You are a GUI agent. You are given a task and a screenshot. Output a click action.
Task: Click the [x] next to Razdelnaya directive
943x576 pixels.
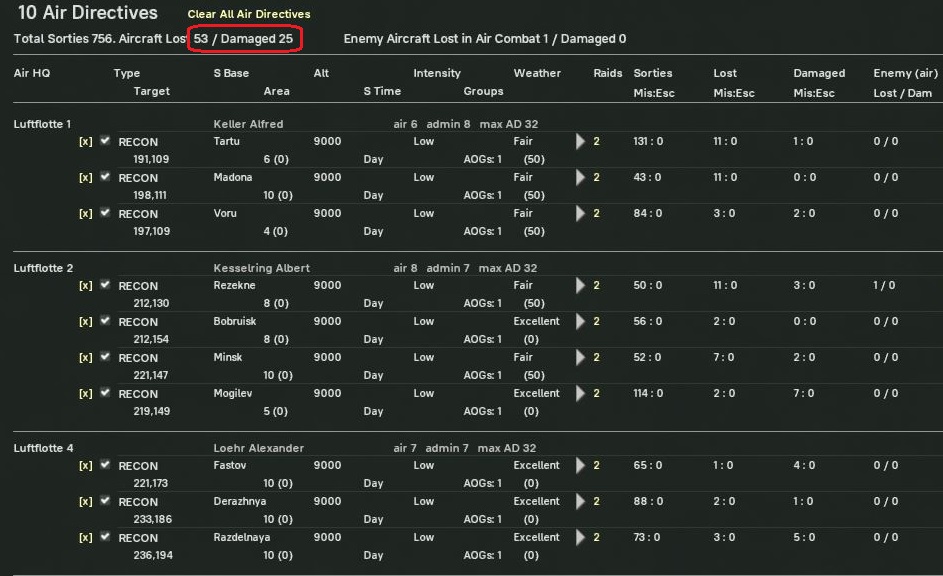(86, 538)
